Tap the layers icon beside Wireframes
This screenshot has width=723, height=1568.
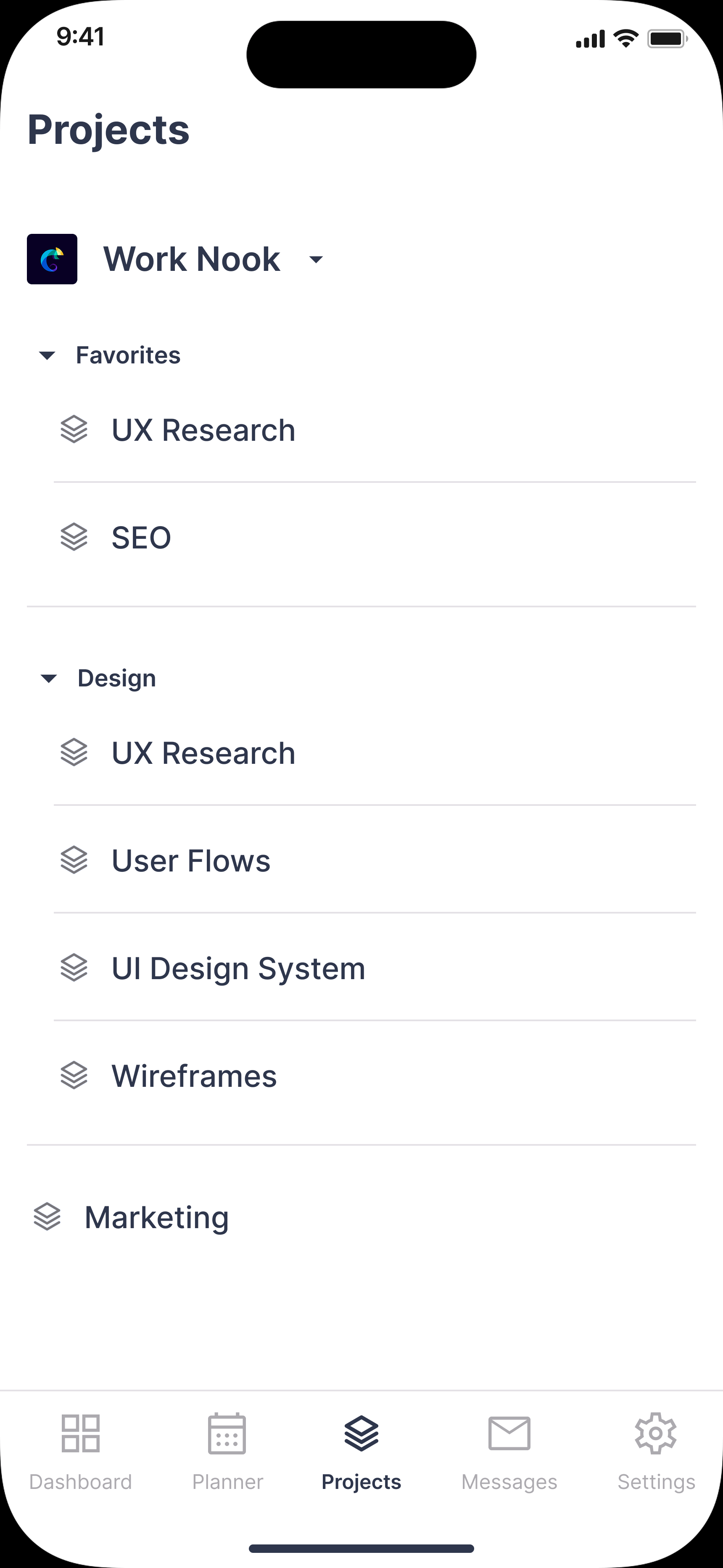[74, 1075]
